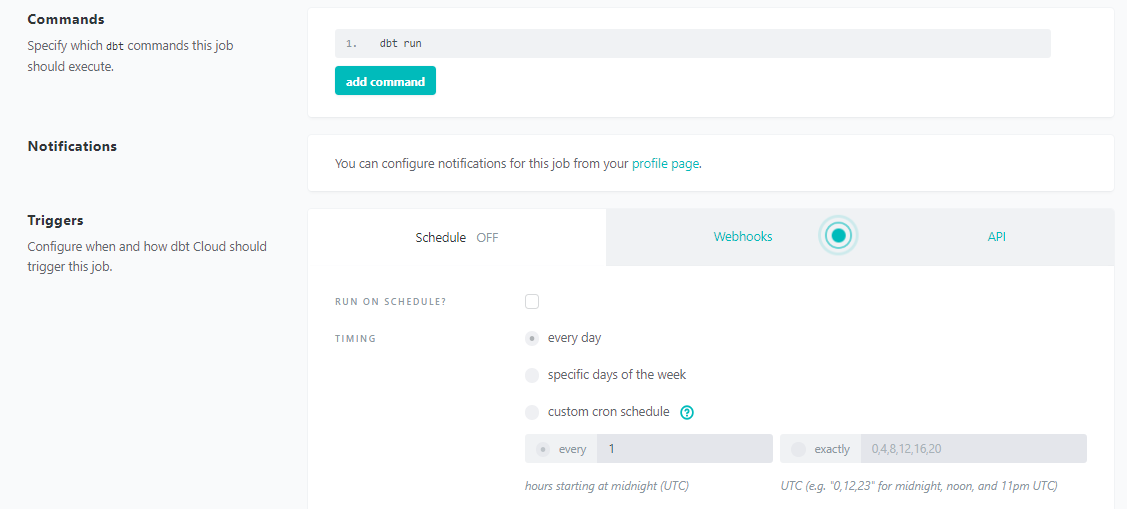Click the 'dbt run' command row

click(x=692, y=43)
